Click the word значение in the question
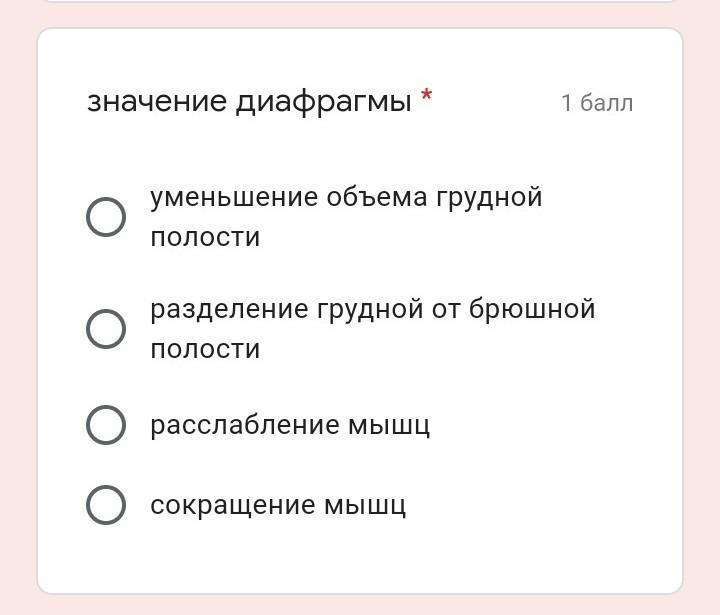The image size is (720, 615). point(157,102)
